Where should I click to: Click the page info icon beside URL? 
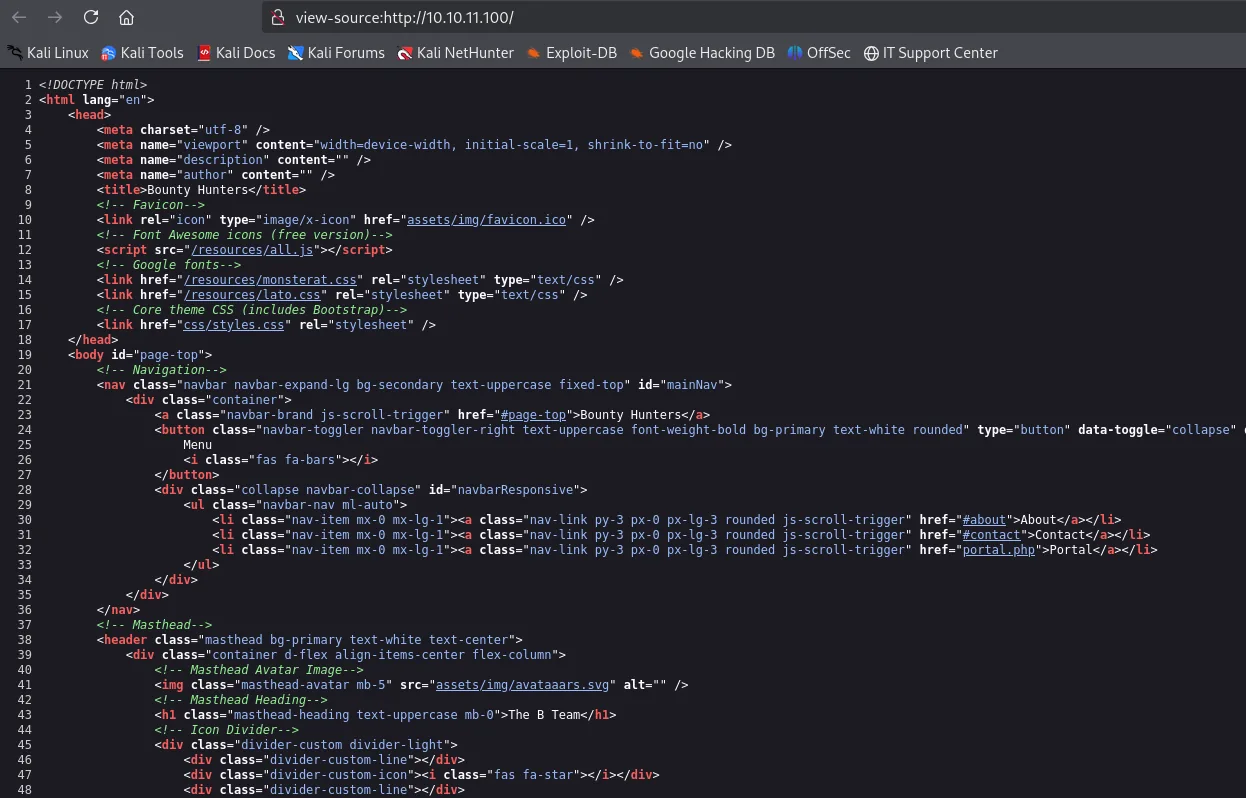278,18
